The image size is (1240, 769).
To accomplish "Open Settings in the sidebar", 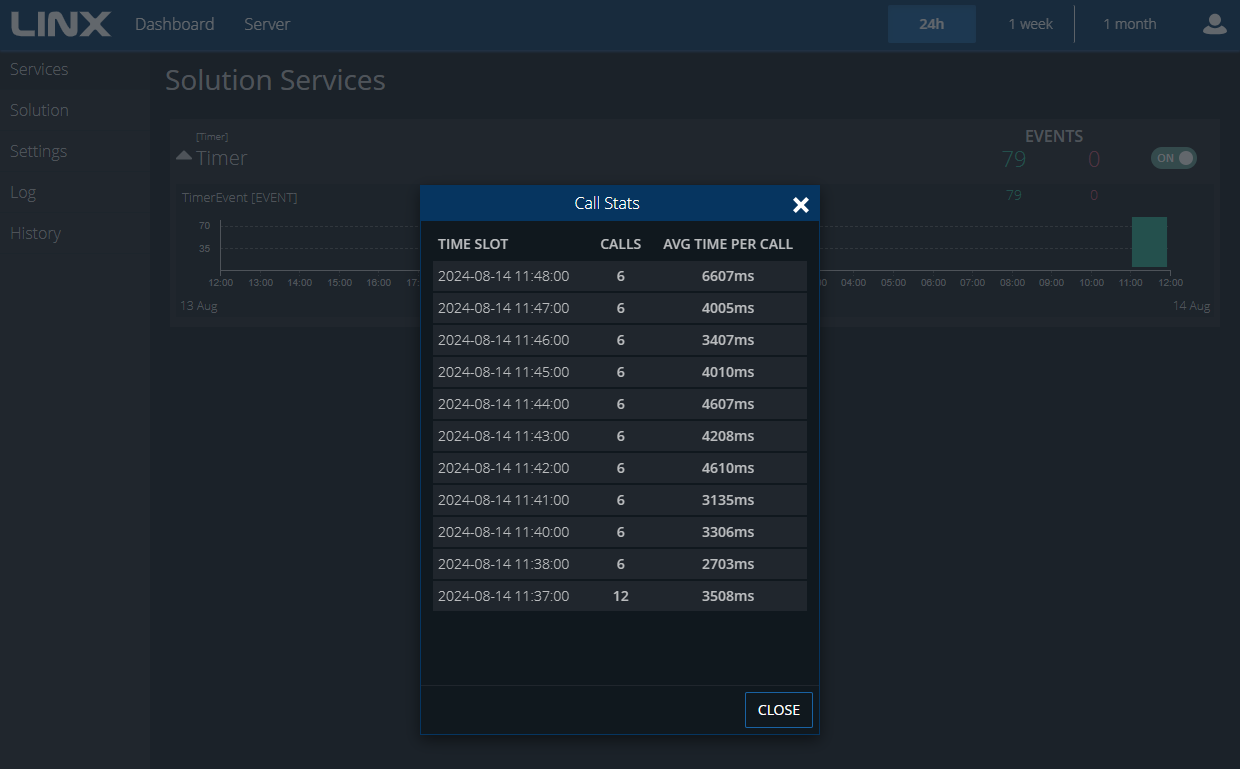I will 38,151.
